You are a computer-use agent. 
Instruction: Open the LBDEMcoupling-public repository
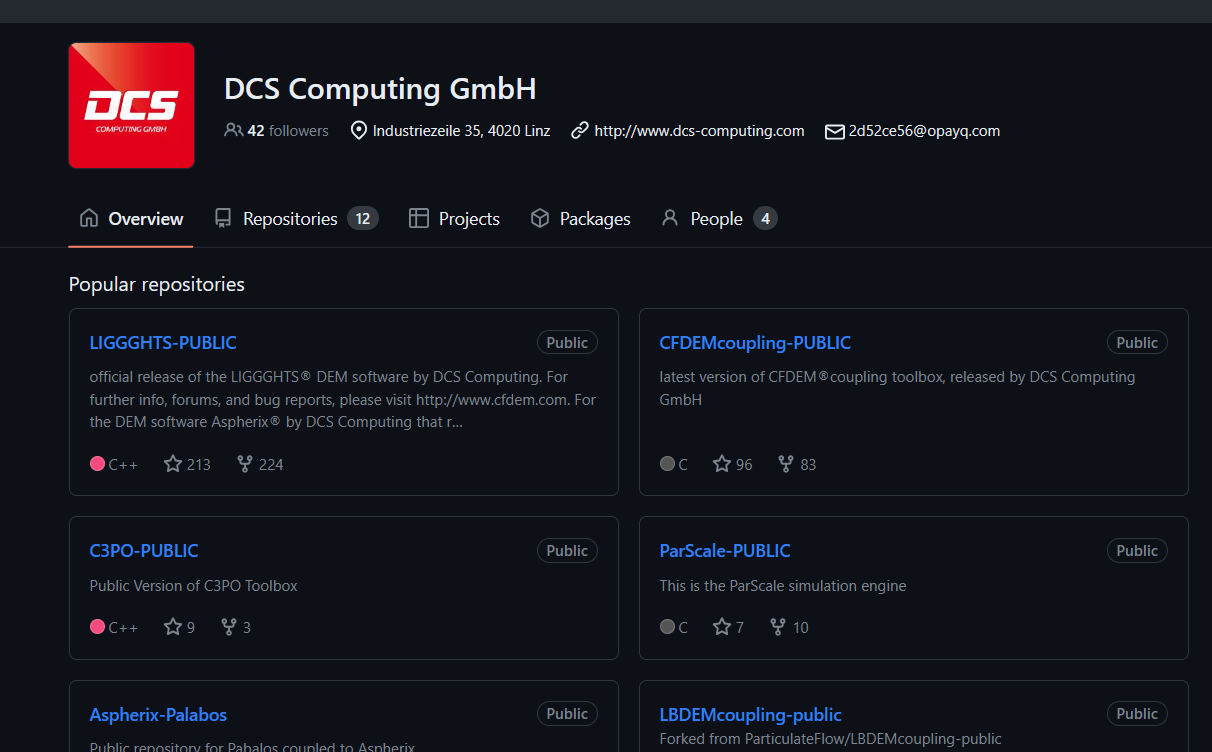click(x=751, y=715)
